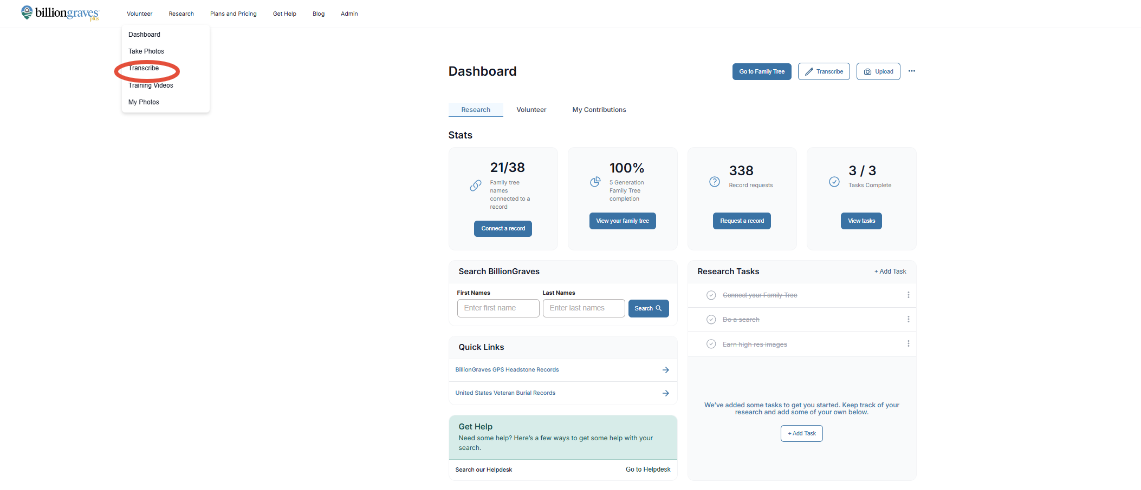Open options menu for Connect your Family Tree task
The image size is (1141, 490).
(908, 295)
